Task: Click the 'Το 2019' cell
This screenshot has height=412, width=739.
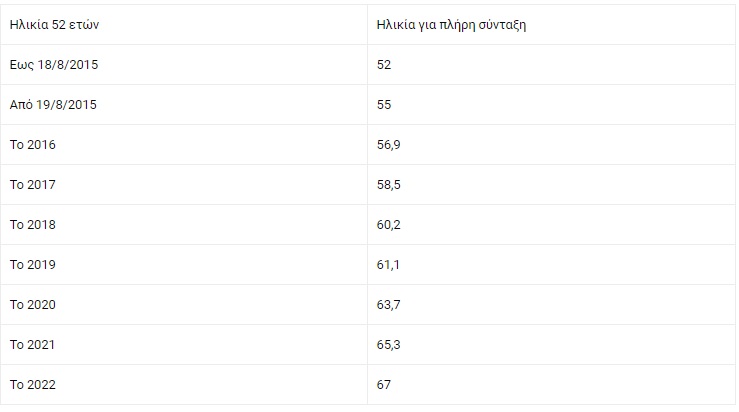Action: click(x=33, y=265)
